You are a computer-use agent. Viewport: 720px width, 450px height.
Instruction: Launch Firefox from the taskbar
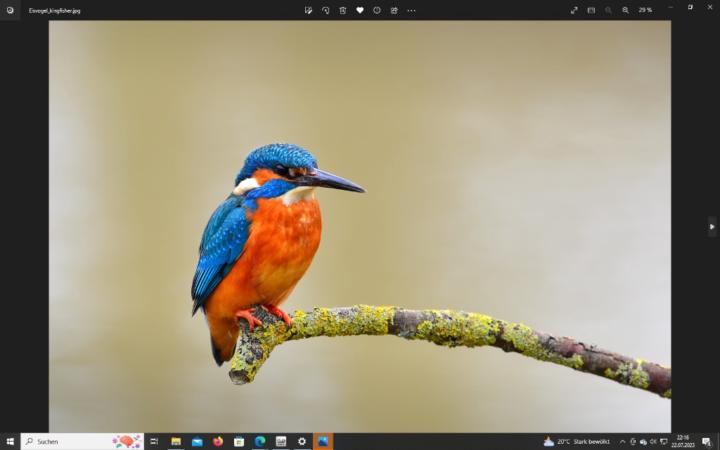coord(218,441)
